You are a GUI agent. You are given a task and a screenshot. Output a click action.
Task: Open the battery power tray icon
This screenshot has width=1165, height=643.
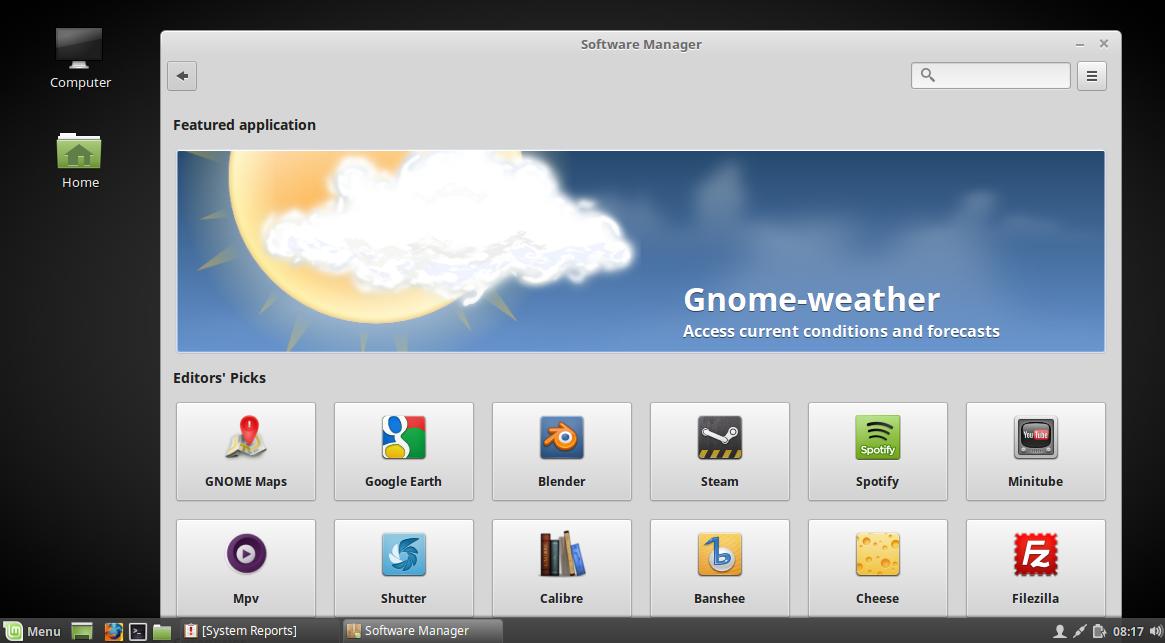1100,632
